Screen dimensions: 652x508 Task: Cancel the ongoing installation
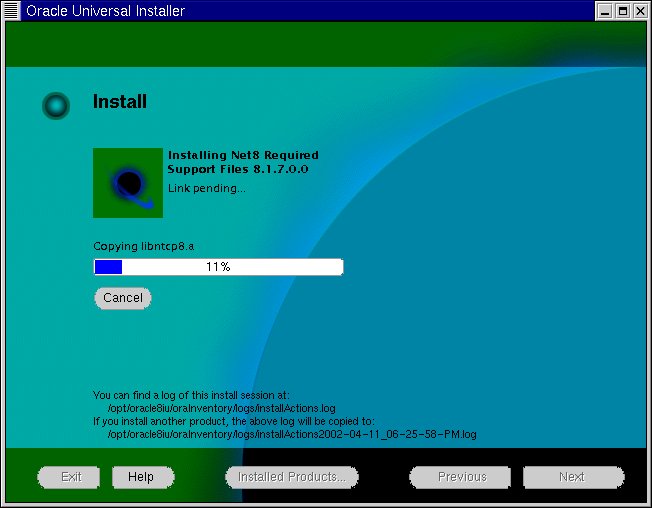click(123, 298)
